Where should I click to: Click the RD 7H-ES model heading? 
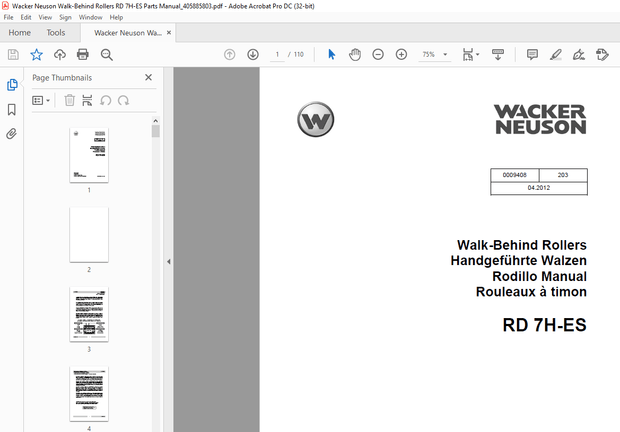pyautogui.click(x=544, y=325)
